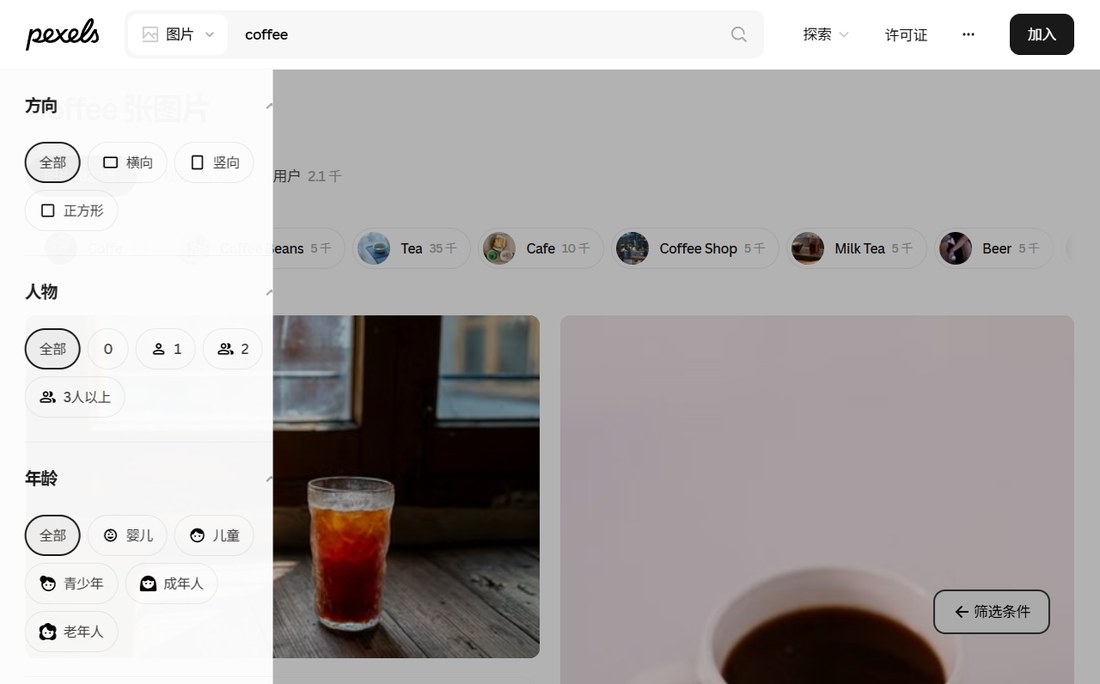
Task: Collapse the 方向 filter section
Action: pos(269,106)
